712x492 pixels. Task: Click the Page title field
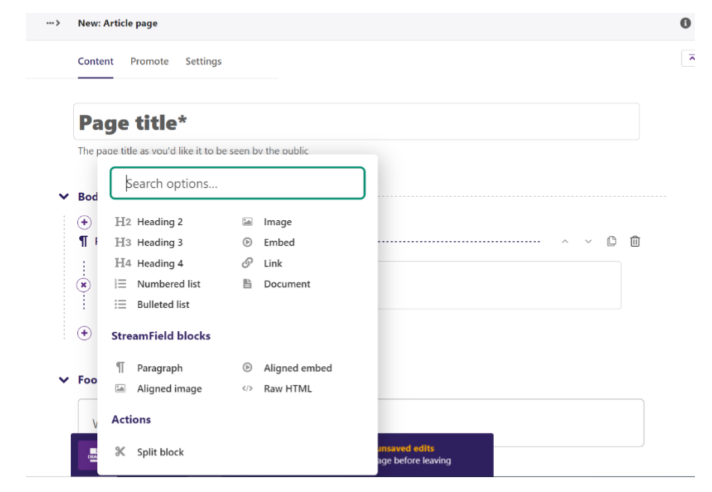356,122
